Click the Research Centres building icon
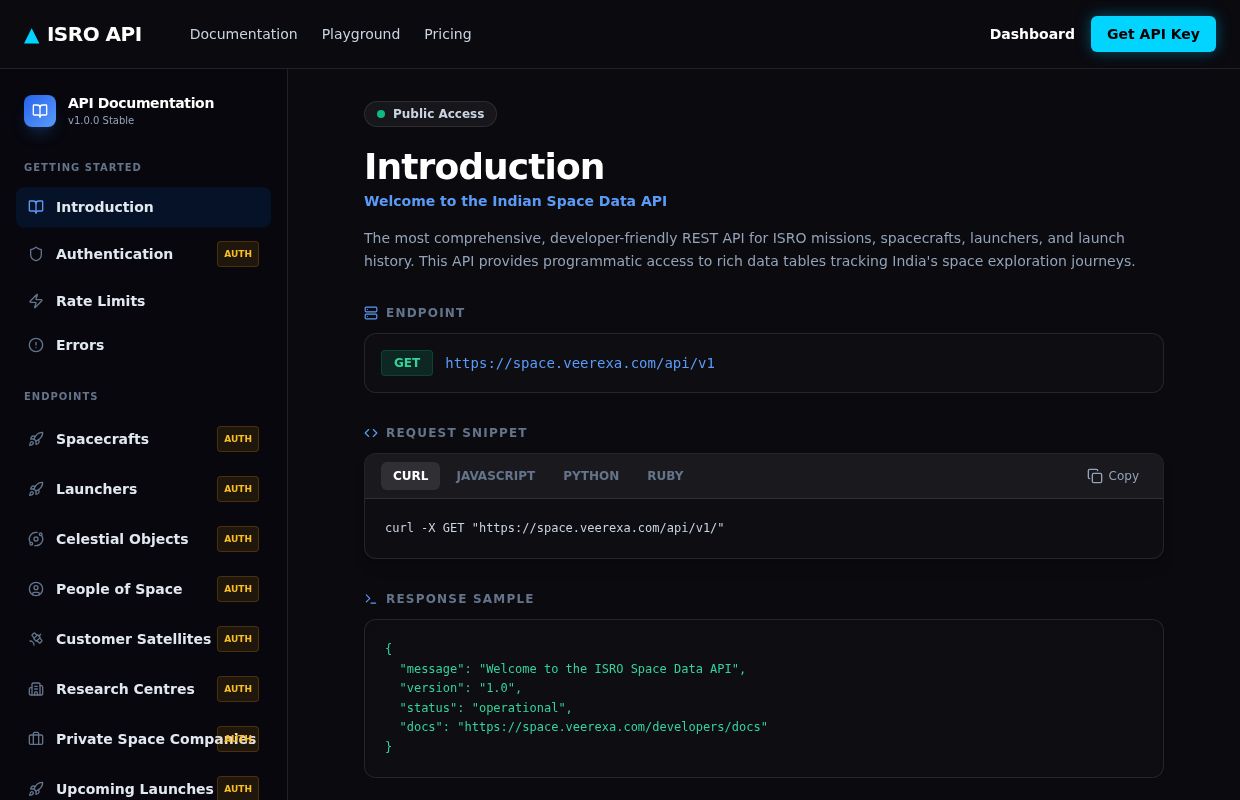The image size is (1240, 800). tap(36, 689)
